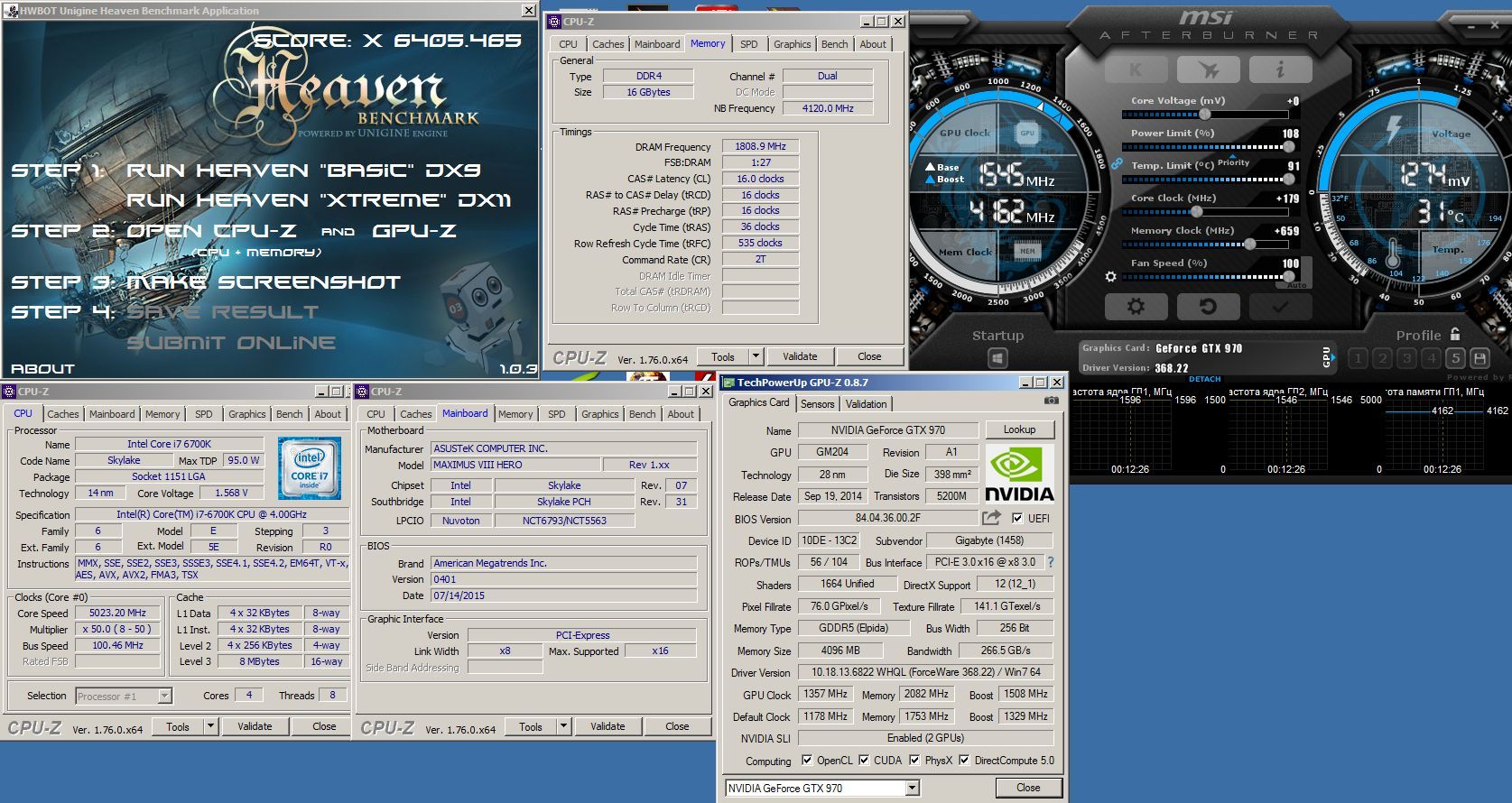1512x803 pixels.
Task: Click the question mark beside Bus Interface
Action: click(x=1050, y=562)
